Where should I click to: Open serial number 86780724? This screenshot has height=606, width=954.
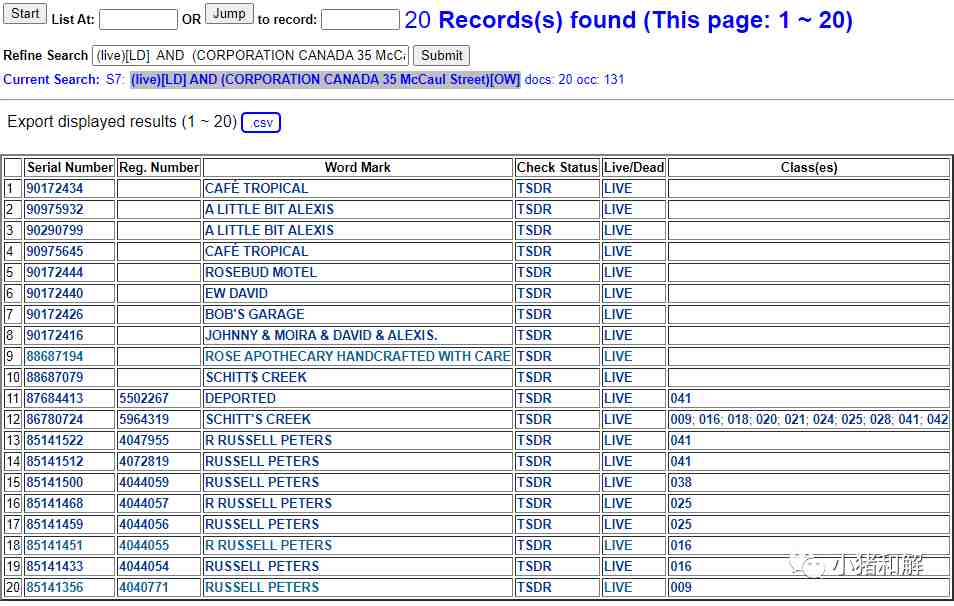tap(55, 419)
